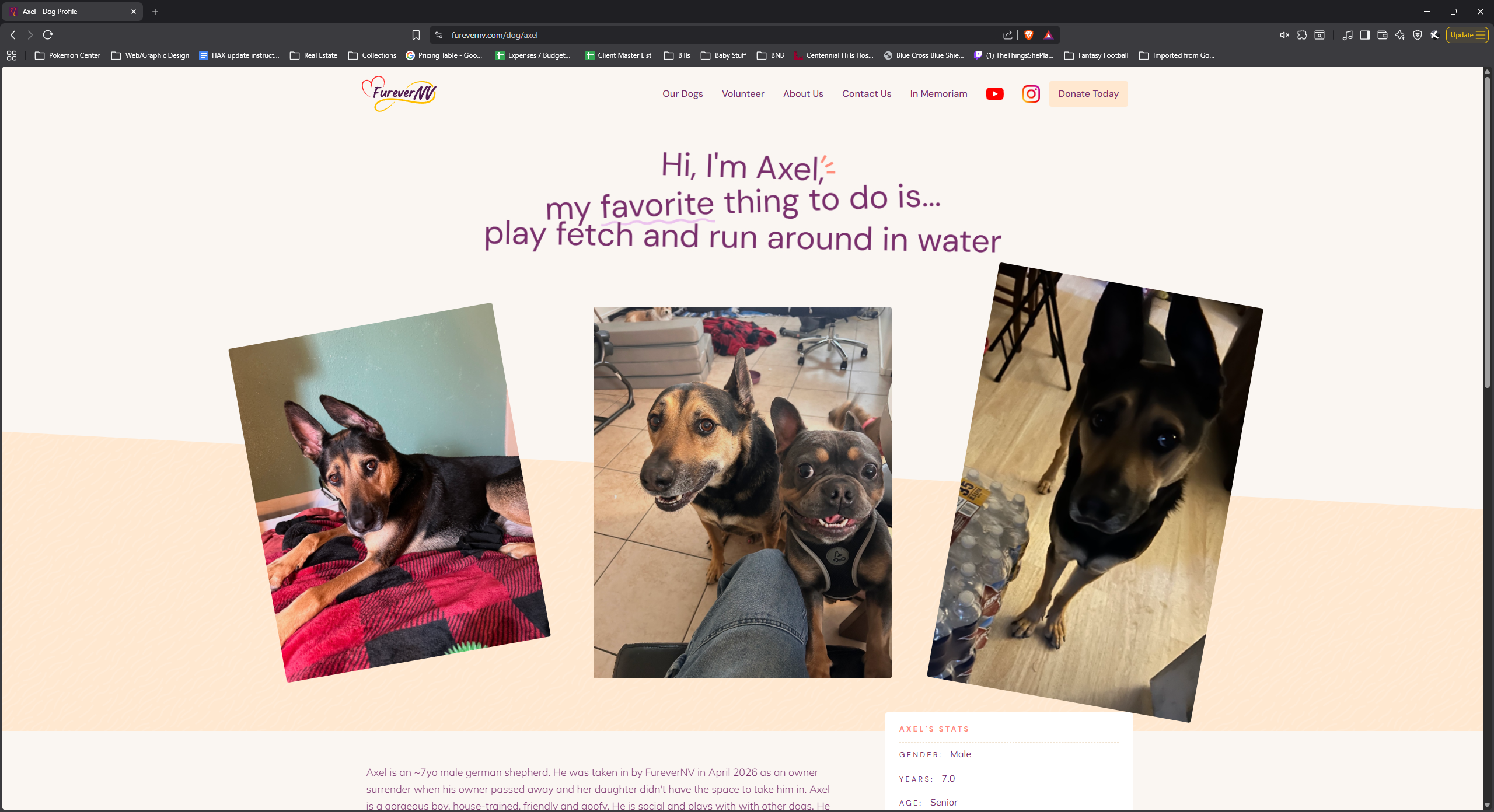Open Axel photo on red plaid blanket

tap(389, 492)
